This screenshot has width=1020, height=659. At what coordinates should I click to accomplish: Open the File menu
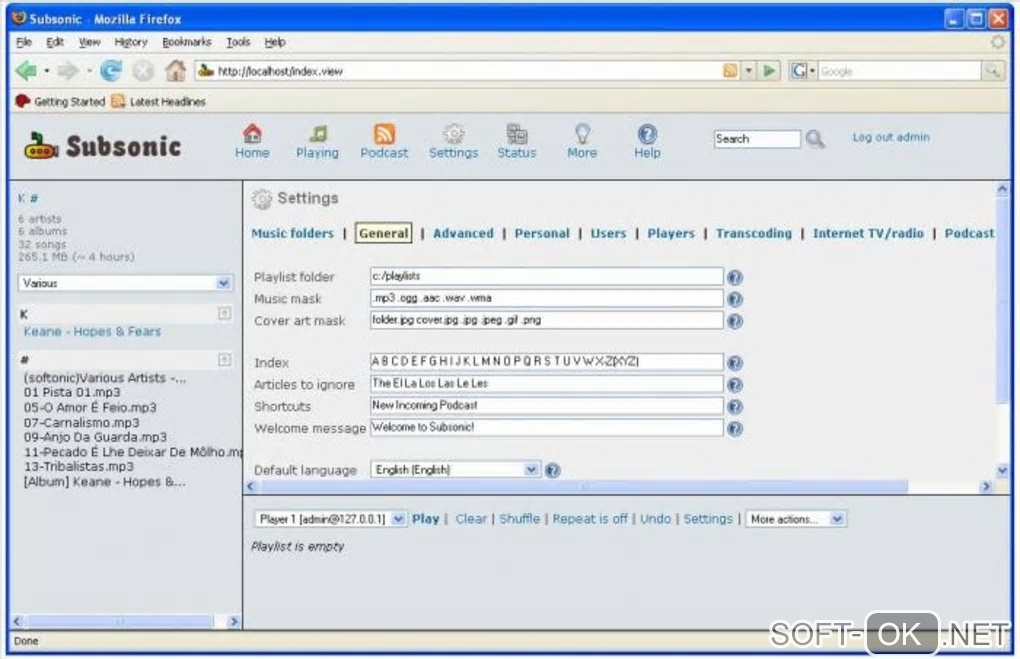24,42
